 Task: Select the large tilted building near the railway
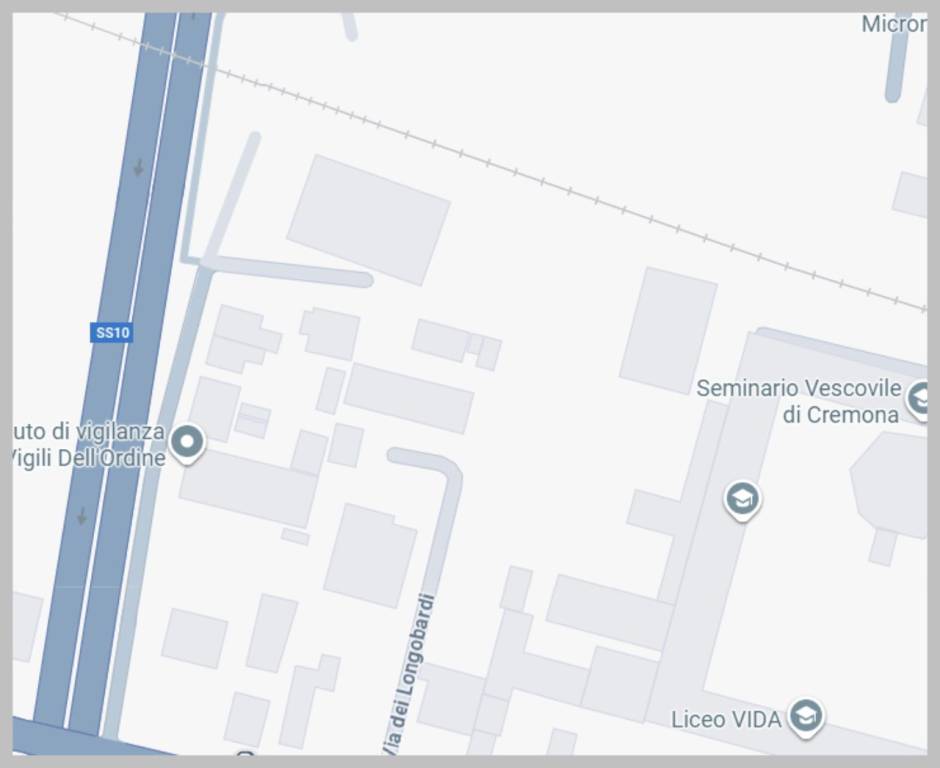369,219
